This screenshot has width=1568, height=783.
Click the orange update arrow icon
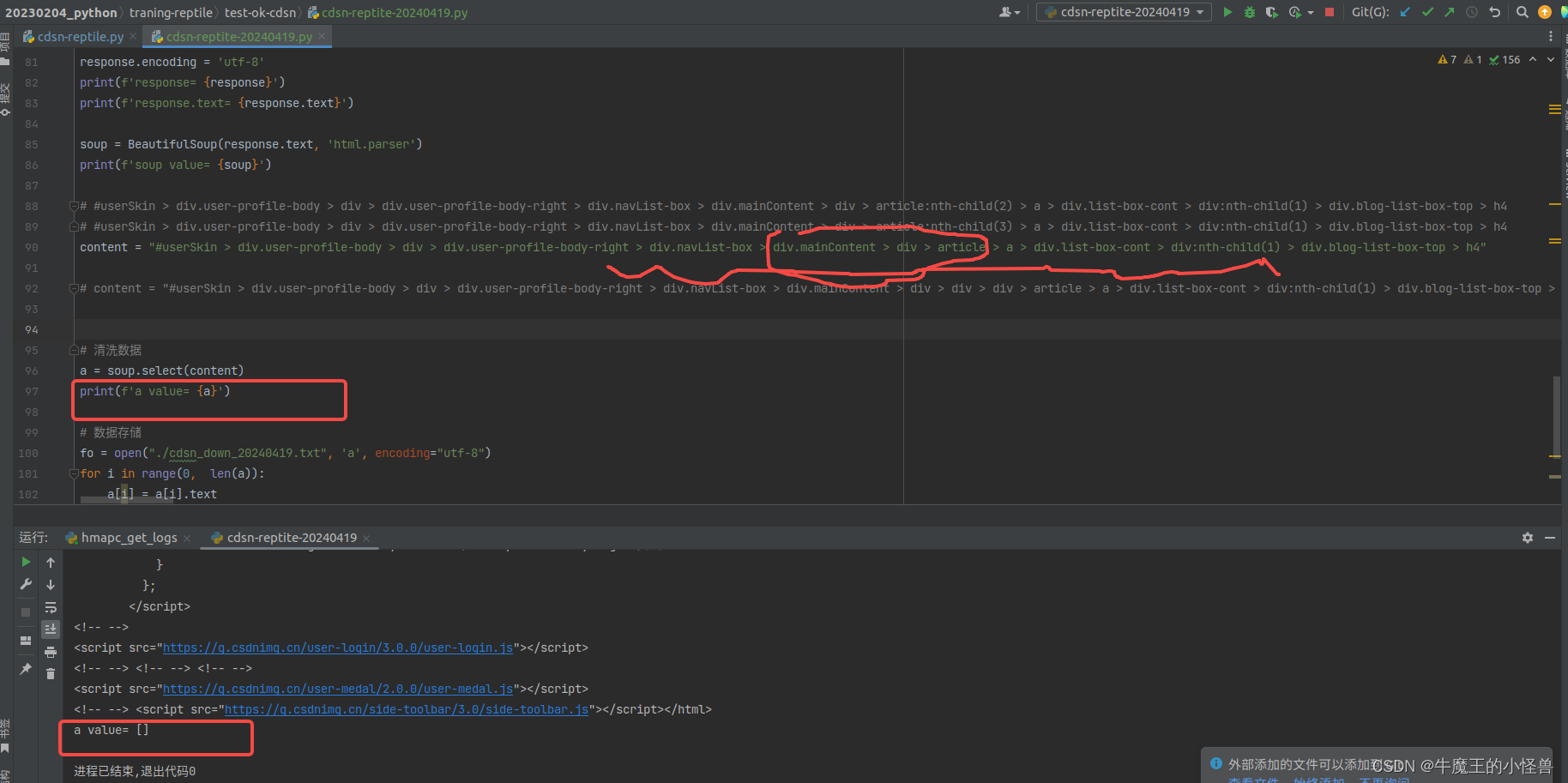coord(1545,12)
